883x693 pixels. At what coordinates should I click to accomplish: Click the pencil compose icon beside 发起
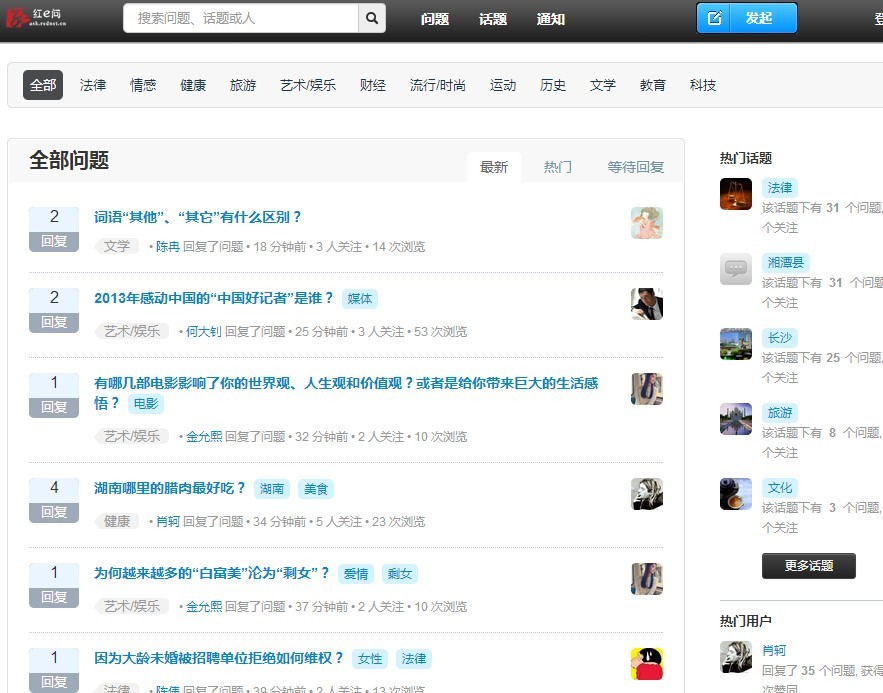point(712,18)
